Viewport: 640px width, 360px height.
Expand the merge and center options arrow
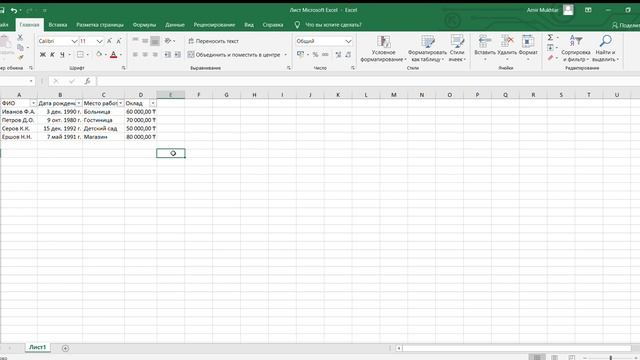pyautogui.click(x=285, y=55)
